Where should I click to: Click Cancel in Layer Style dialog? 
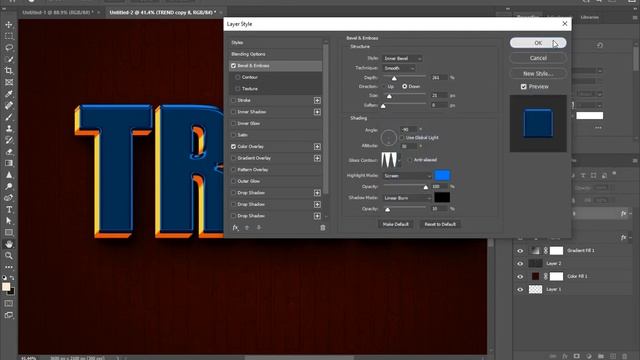(538, 58)
